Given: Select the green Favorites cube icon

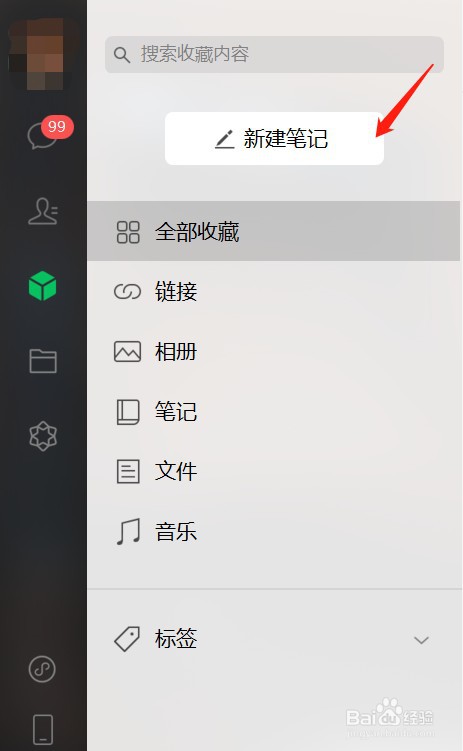Looking at the screenshot, I should pos(43,286).
